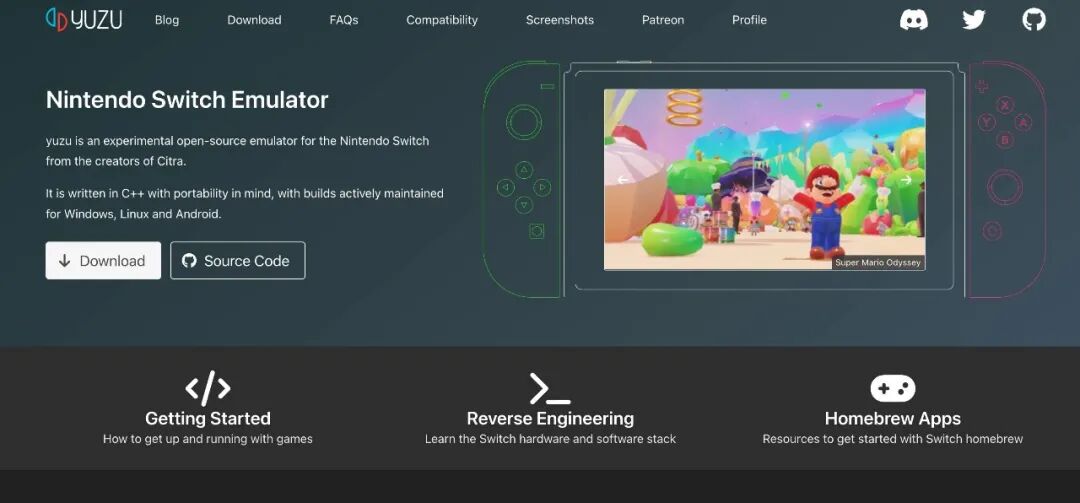Visit the Patreon nav link
Viewport: 1080px width, 503px height.
pos(663,20)
